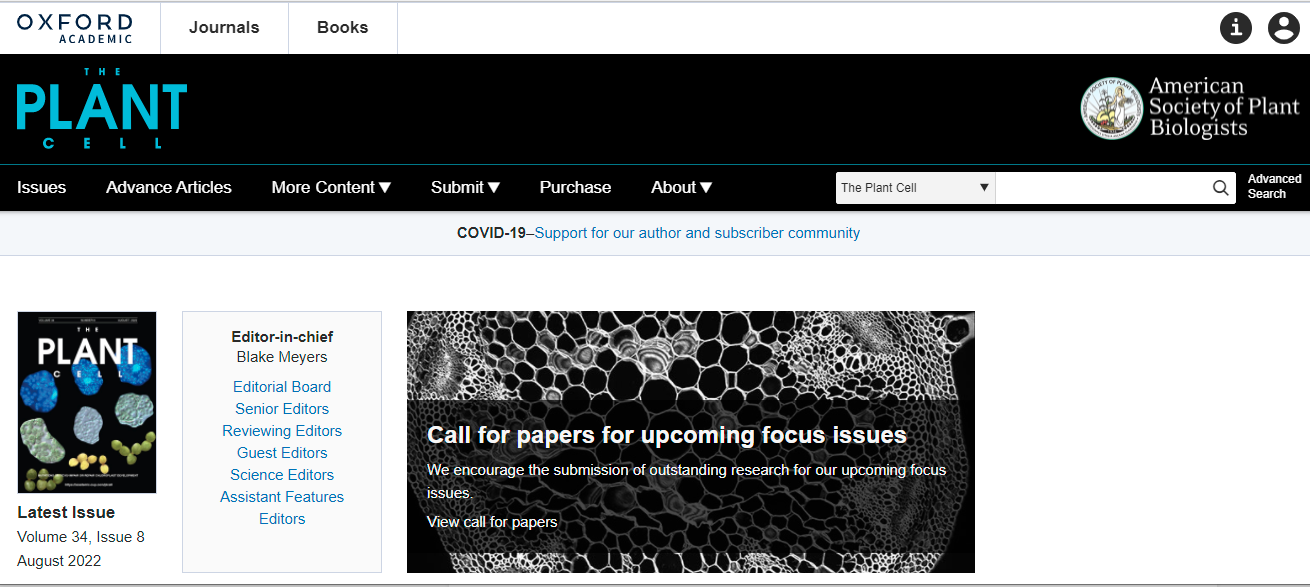Expand the Submit dropdown menu
Image resolution: width=1310 pixels, height=587 pixels.
tap(465, 188)
